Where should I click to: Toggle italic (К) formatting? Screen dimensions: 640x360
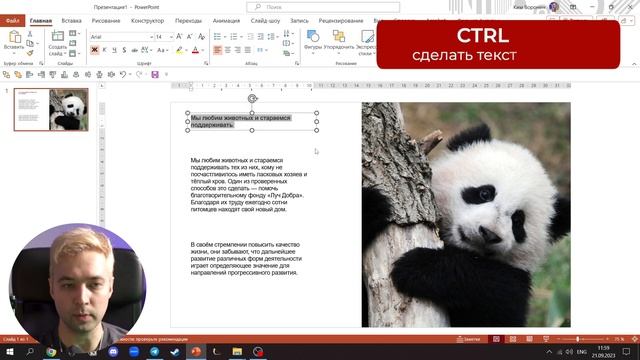tap(104, 50)
